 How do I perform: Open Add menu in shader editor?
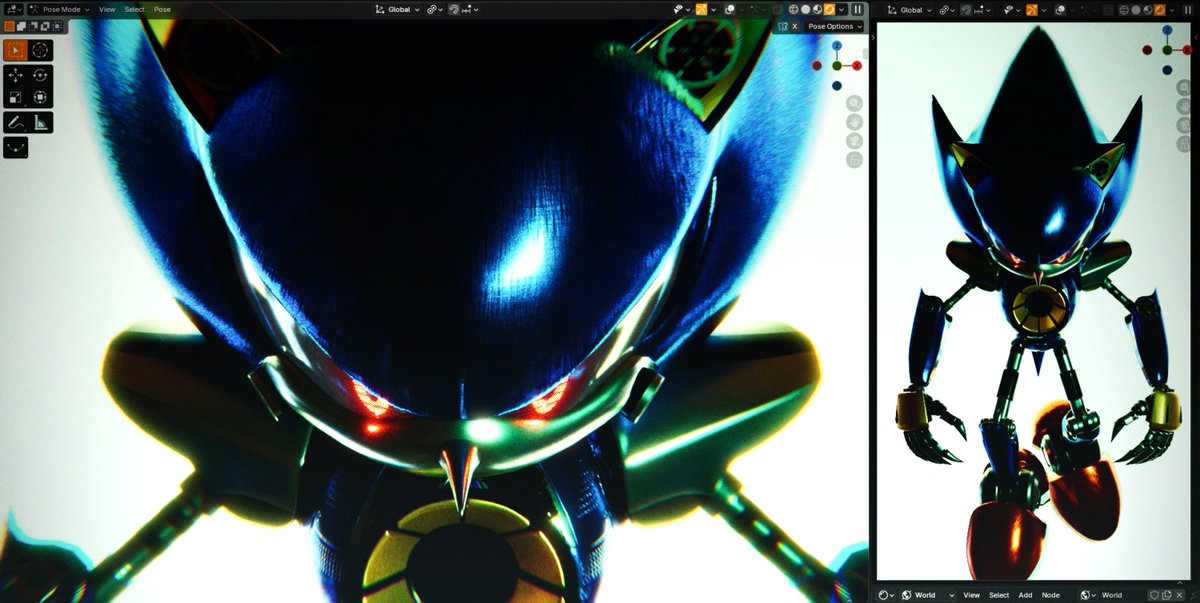pyautogui.click(x=1025, y=595)
